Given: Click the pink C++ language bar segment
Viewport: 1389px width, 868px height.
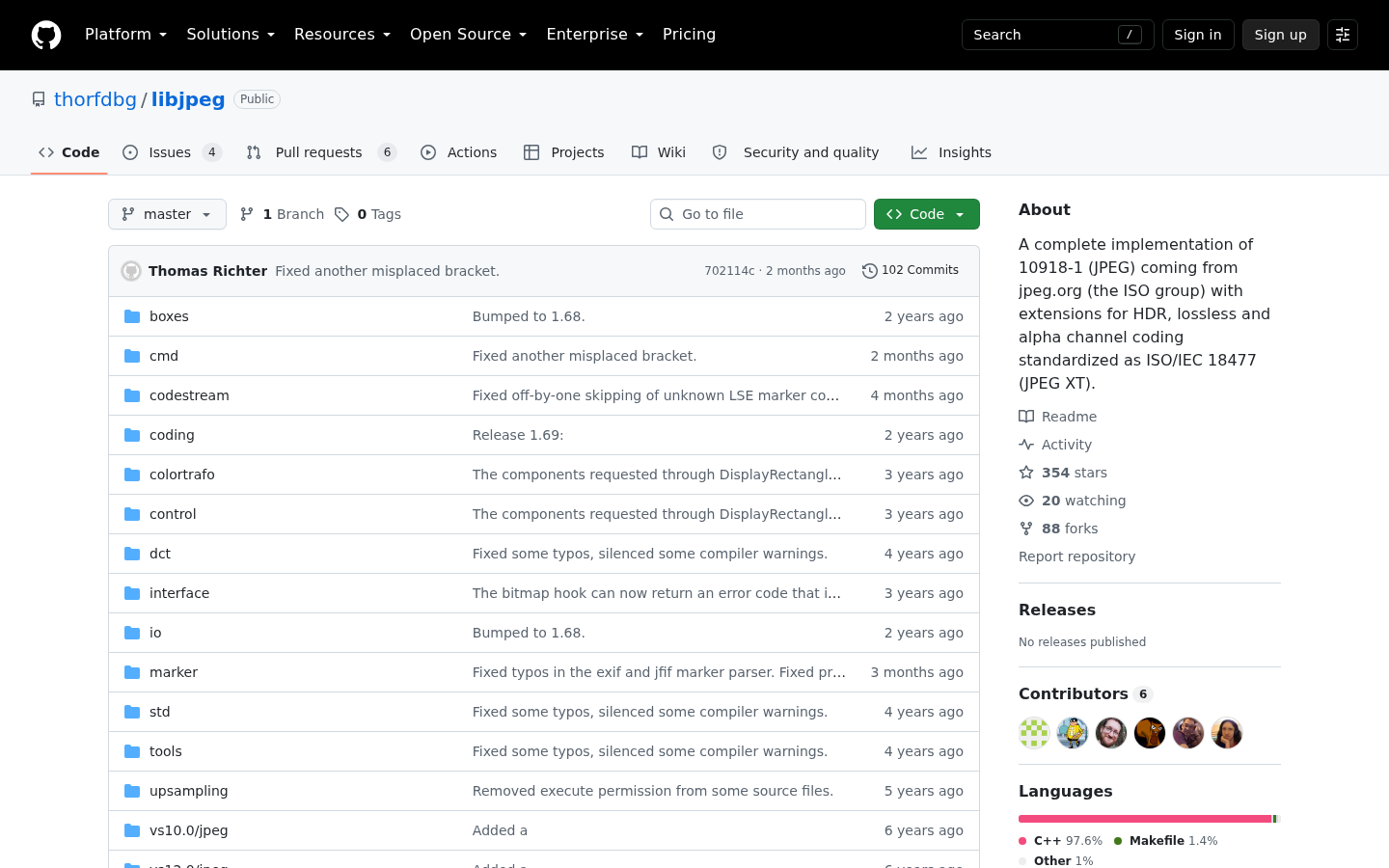Looking at the screenshot, I should point(1145,819).
